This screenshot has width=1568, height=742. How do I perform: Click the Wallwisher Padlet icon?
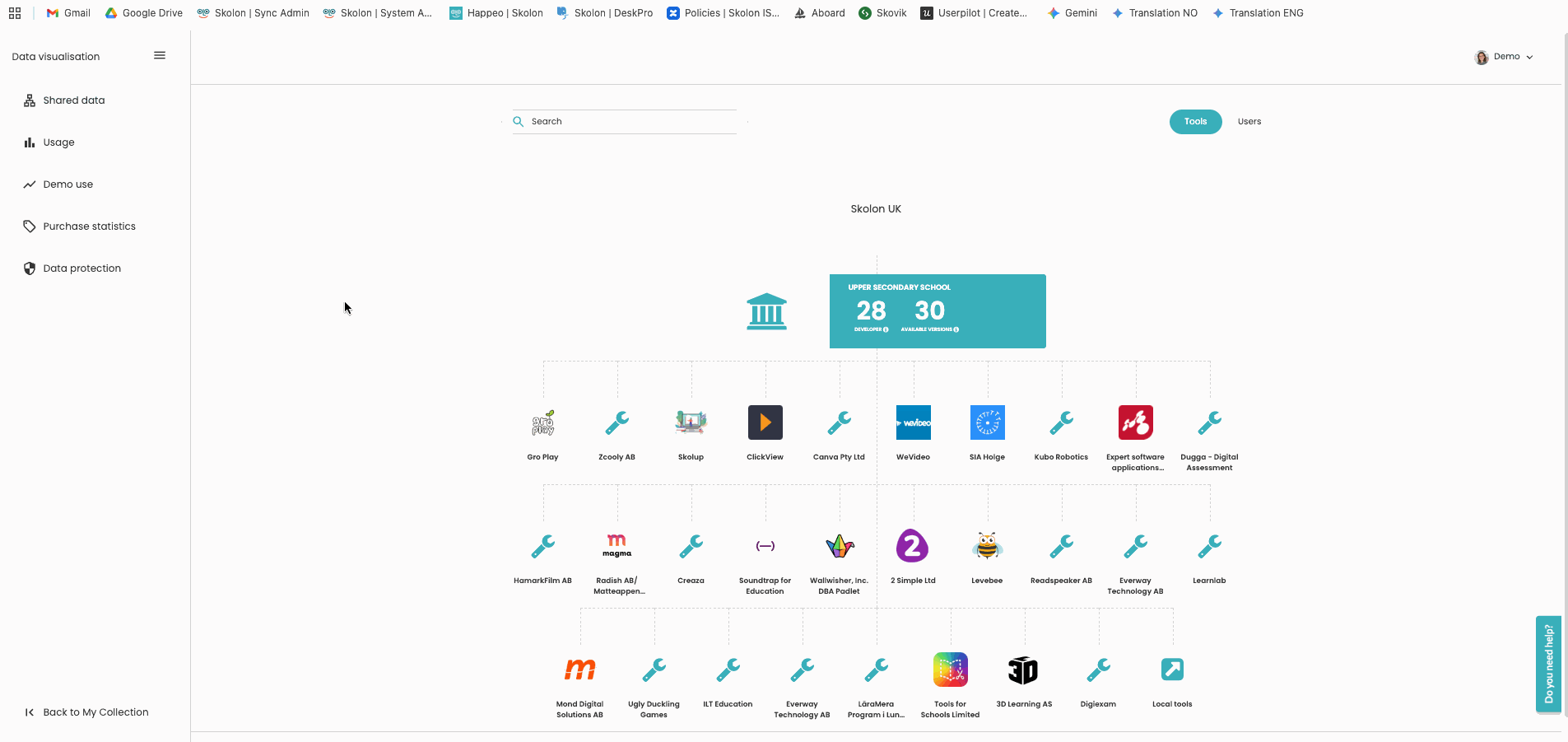840,546
